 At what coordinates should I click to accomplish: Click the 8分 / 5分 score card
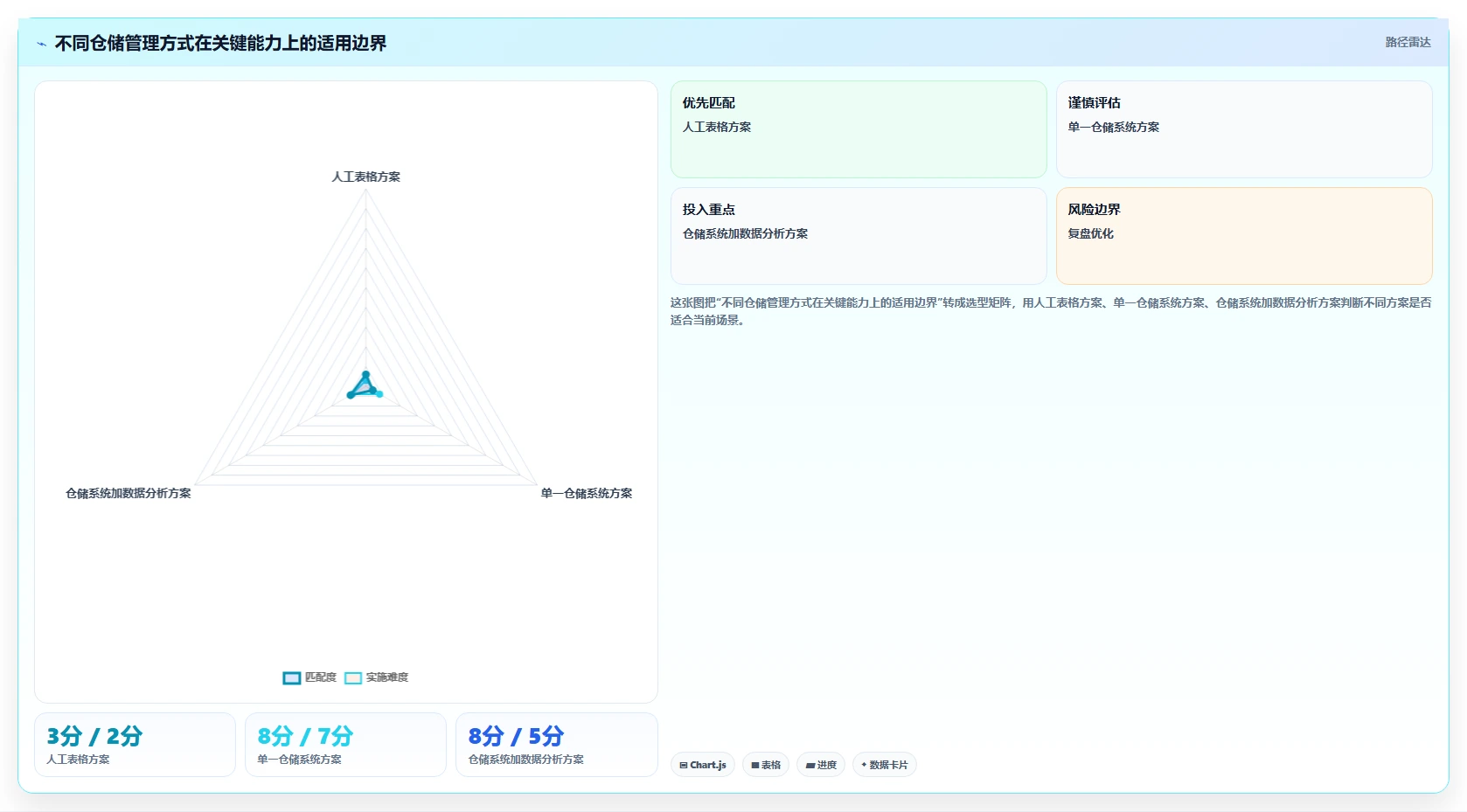point(556,745)
